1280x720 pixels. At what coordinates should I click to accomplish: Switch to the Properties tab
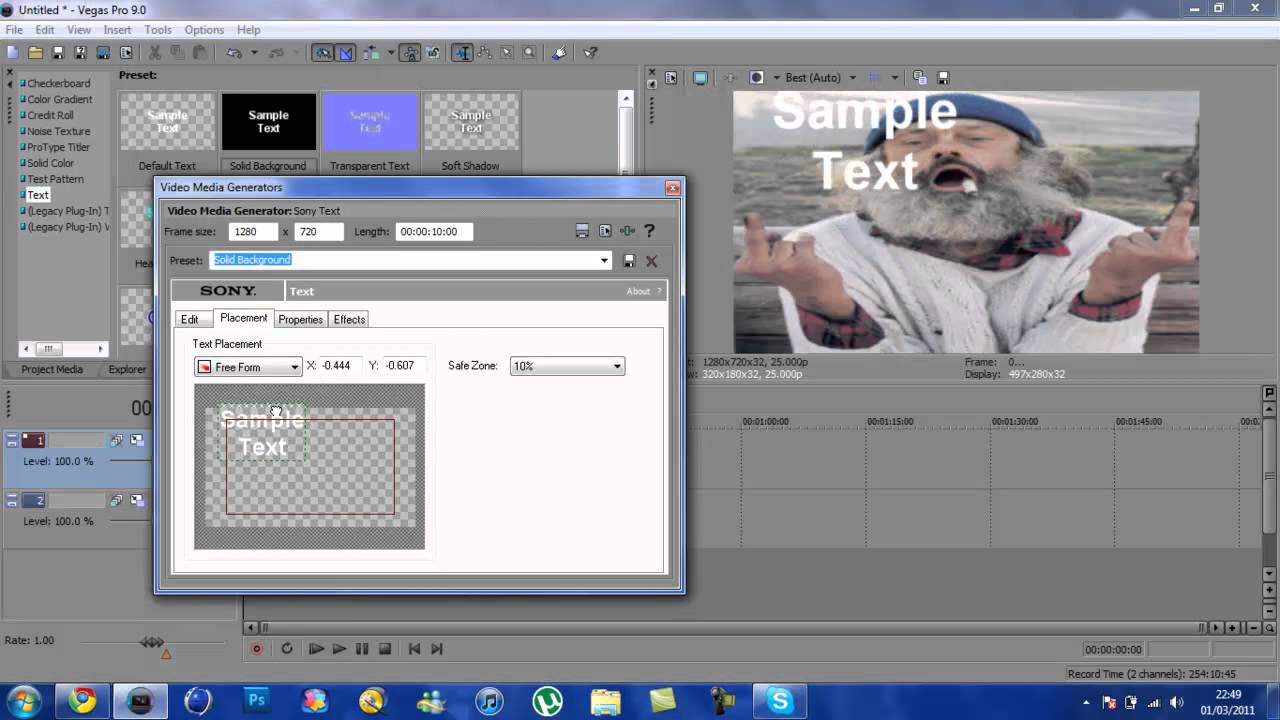(x=300, y=319)
